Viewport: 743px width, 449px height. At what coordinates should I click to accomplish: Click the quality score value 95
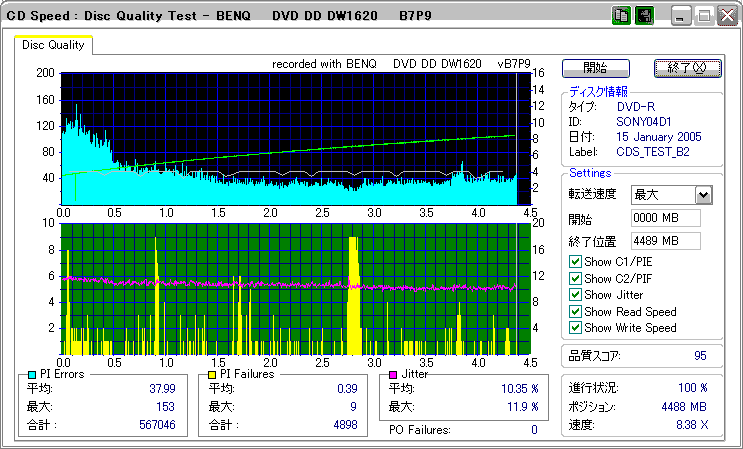click(x=700, y=356)
